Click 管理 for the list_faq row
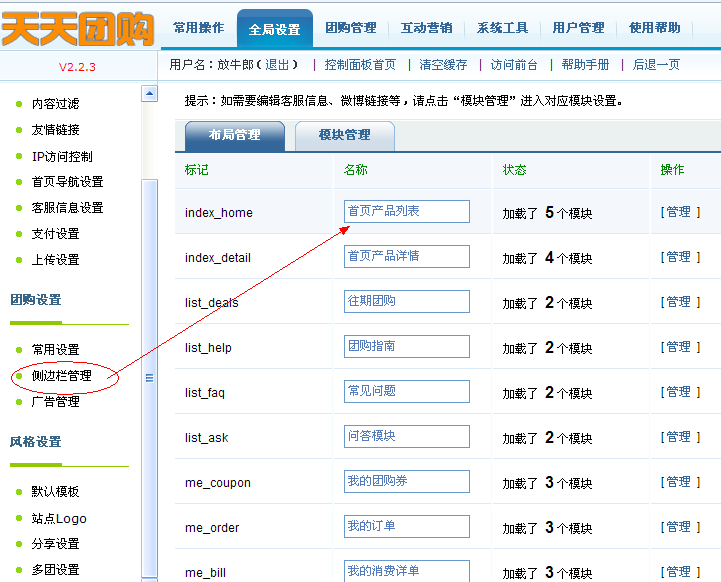The image size is (721, 582). pyautogui.click(x=678, y=392)
